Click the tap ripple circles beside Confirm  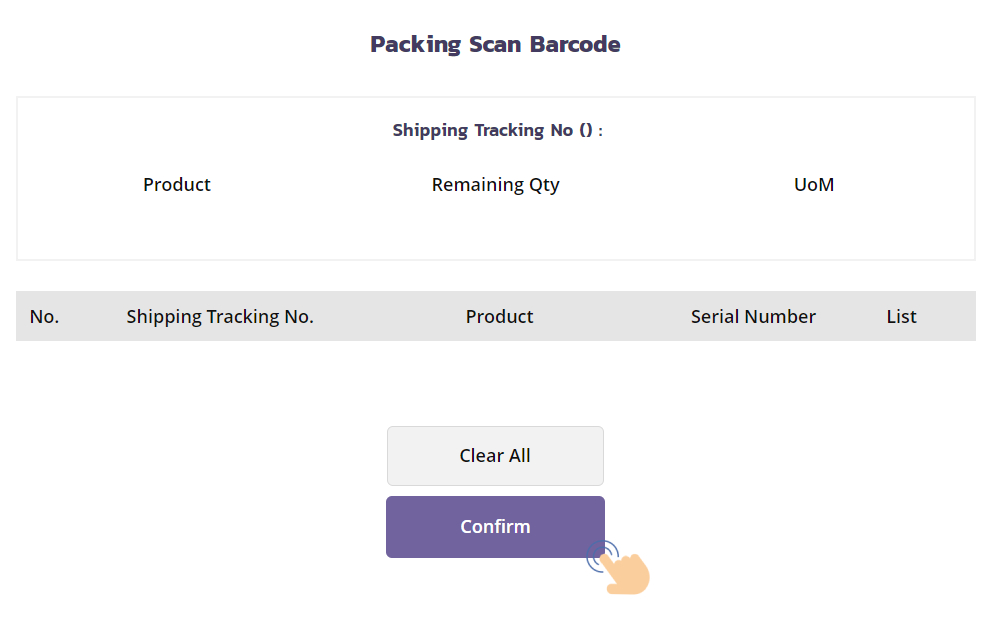coord(602,555)
